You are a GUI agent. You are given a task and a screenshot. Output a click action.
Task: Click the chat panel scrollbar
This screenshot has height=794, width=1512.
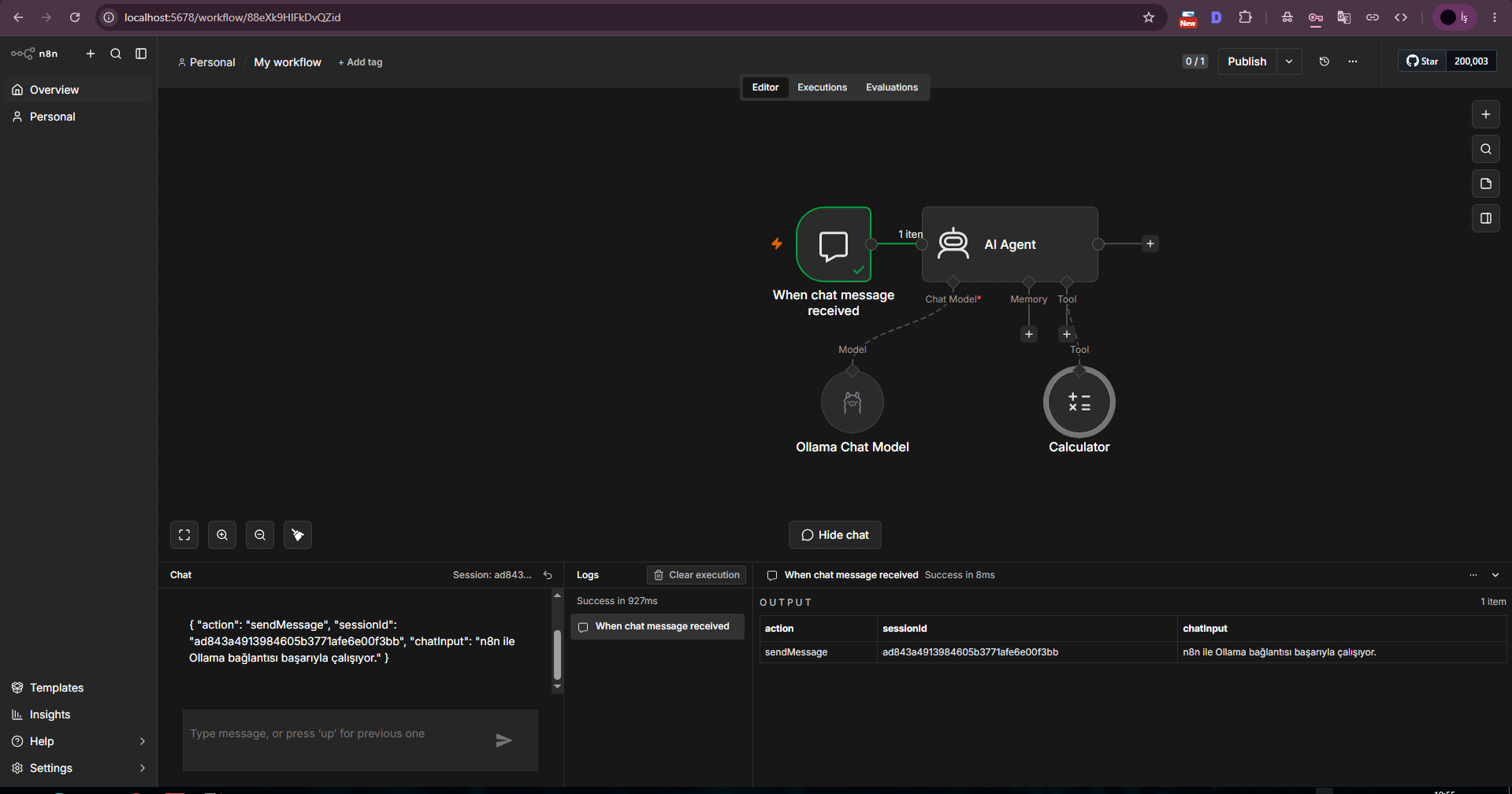[x=557, y=654]
